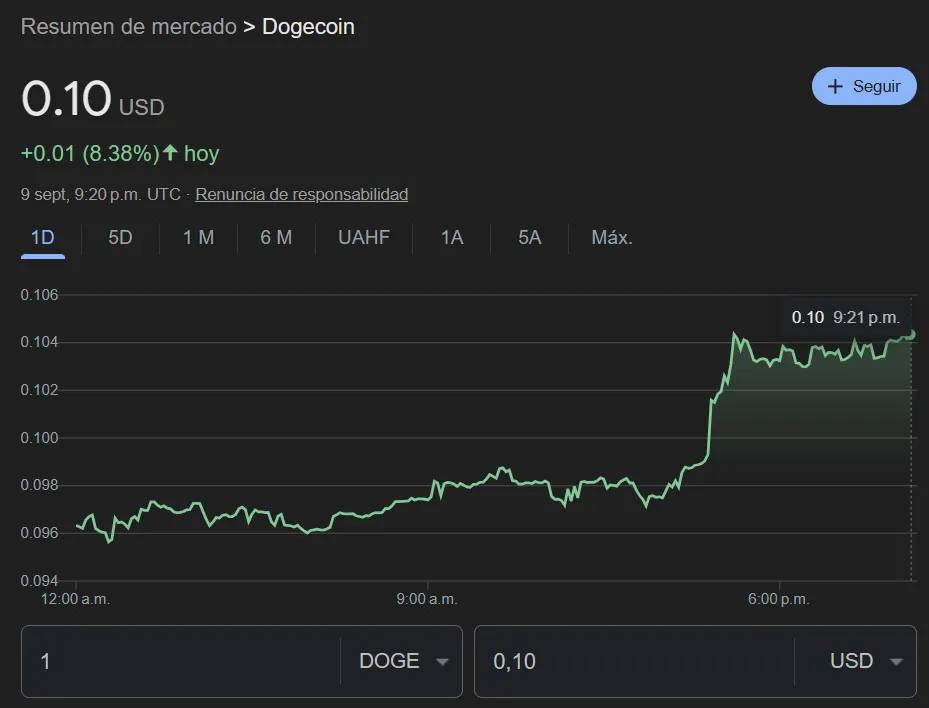Click the 0.096 y-axis label
Viewport: 929px width, 708px height.
click(x=40, y=533)
